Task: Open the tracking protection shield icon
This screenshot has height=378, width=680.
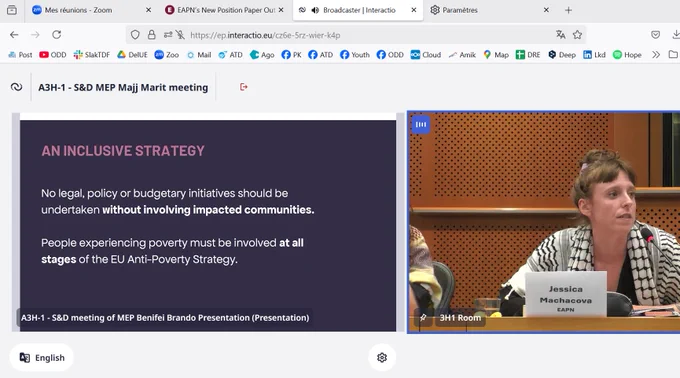Action: point(135,35)
